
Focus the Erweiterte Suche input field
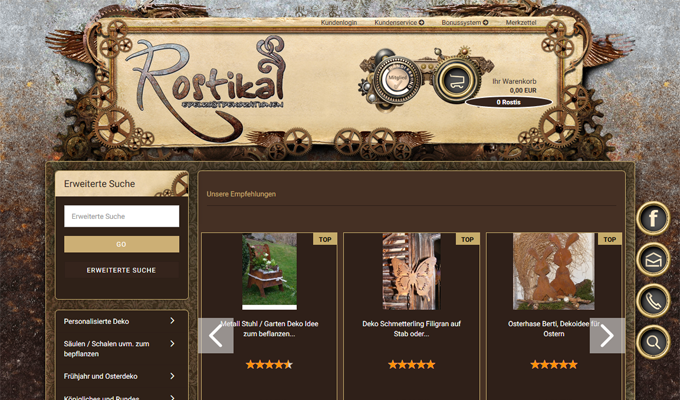(121, 216)
